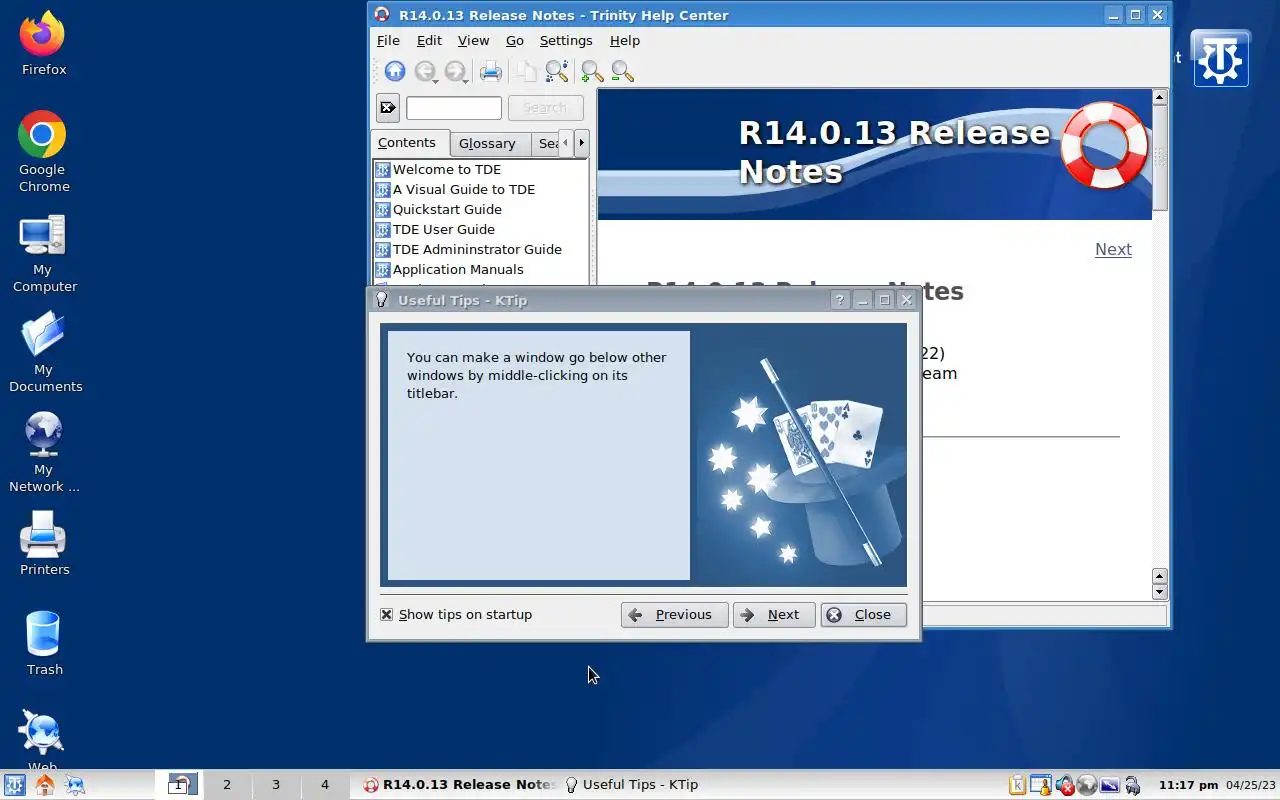
Task: Open the Go menu
Action: [515, 41]
